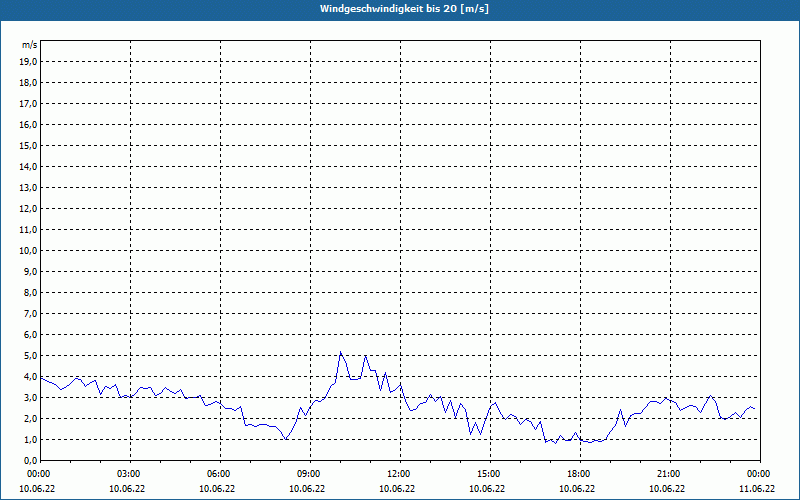Select the '2,0' y-axis value
Viewport: 800px width, 500px height.
(x=30, y=418)
